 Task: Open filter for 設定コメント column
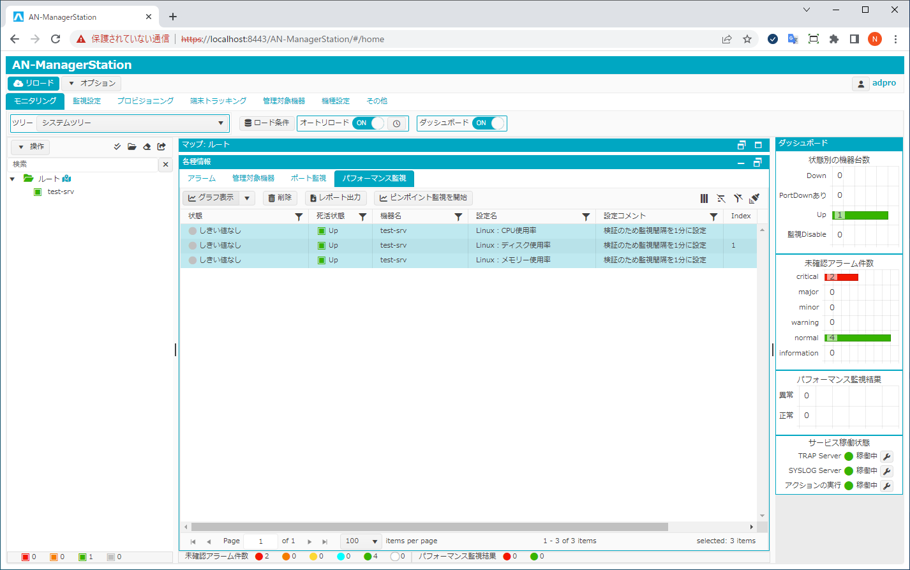click(x=714, y=217)
